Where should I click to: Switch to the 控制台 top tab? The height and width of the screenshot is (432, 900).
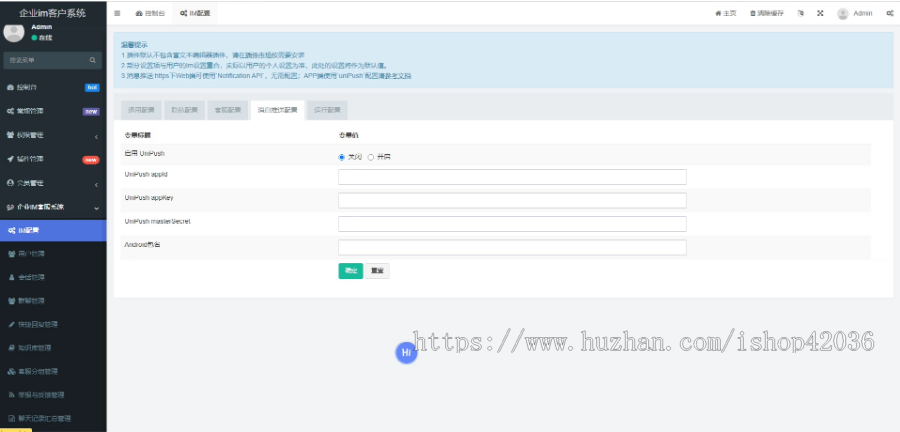pos(150,13)
